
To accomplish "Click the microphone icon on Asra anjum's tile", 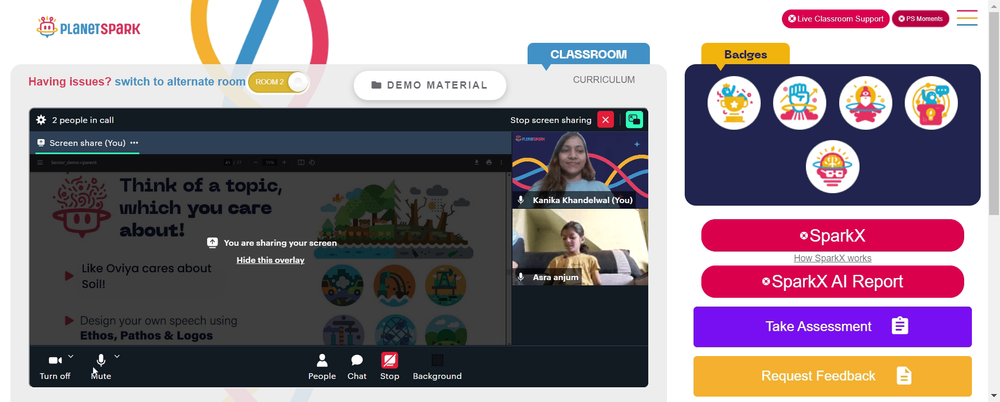I will 521,277.
